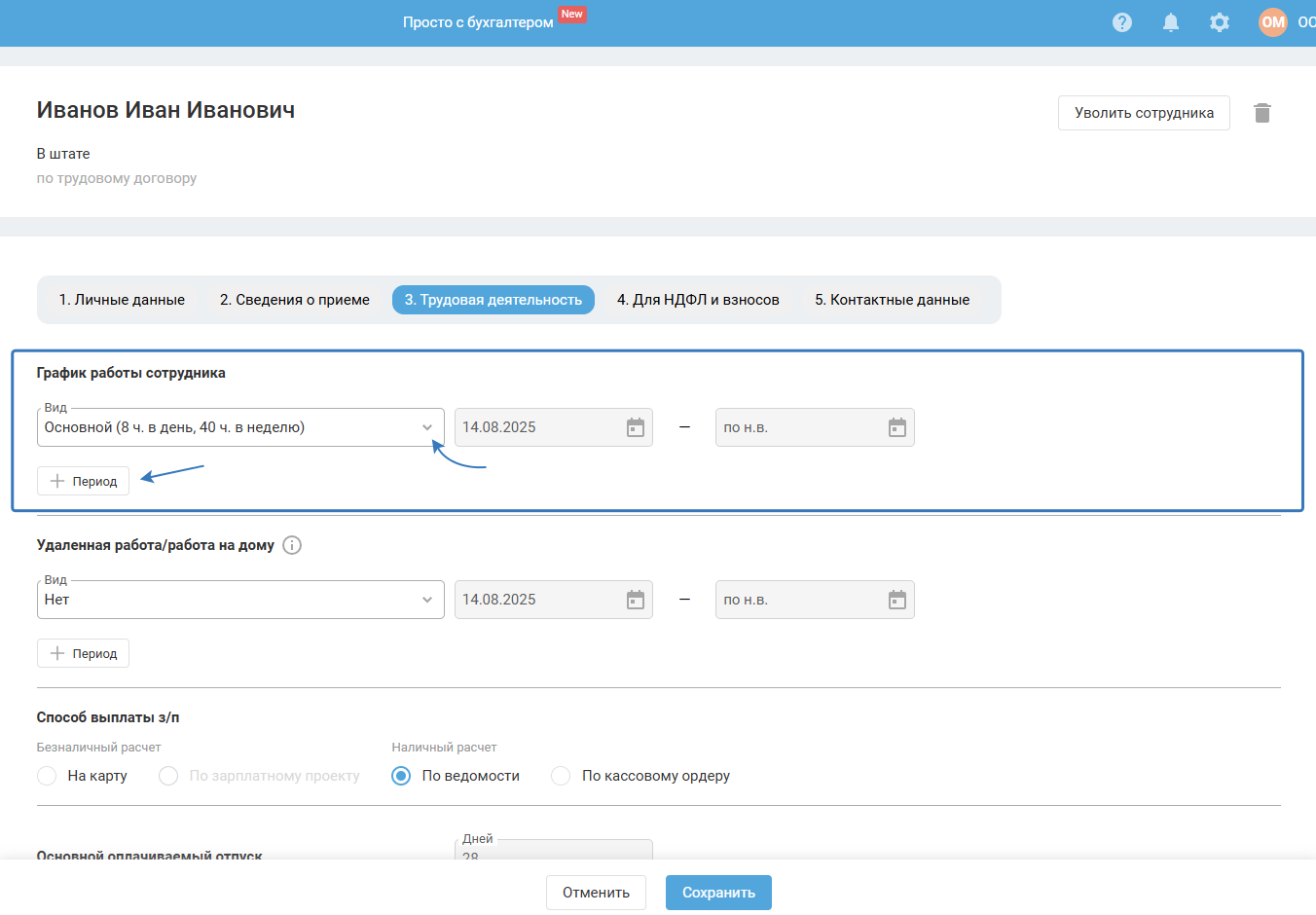
Task: Select "По ведомости" payment option
Action: [401, 776]
